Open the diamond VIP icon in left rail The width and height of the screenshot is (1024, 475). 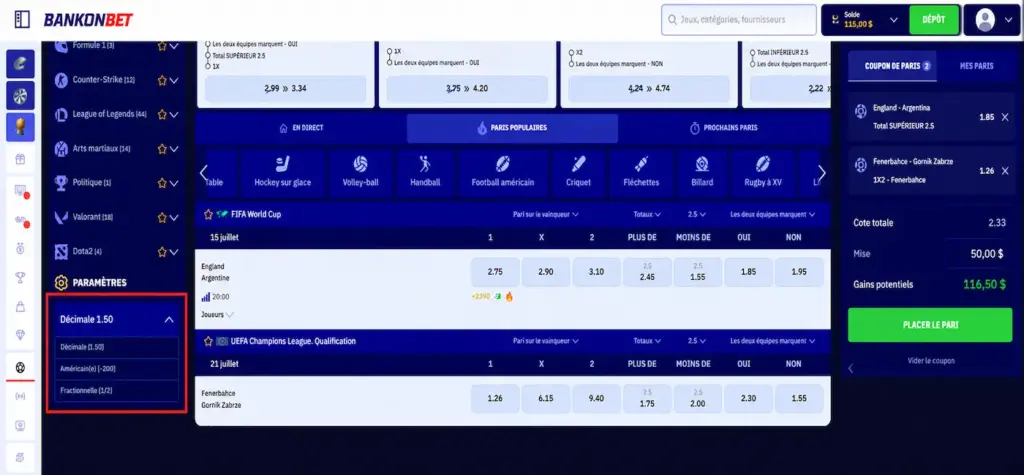20,335
